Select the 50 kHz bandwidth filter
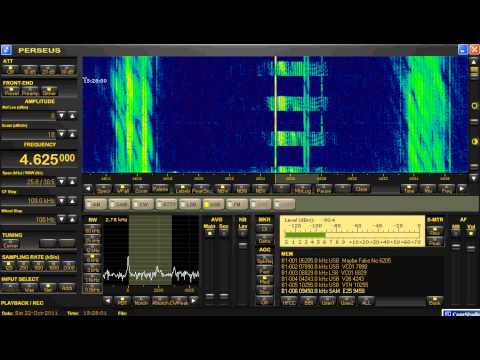 [x=92, y=230]
